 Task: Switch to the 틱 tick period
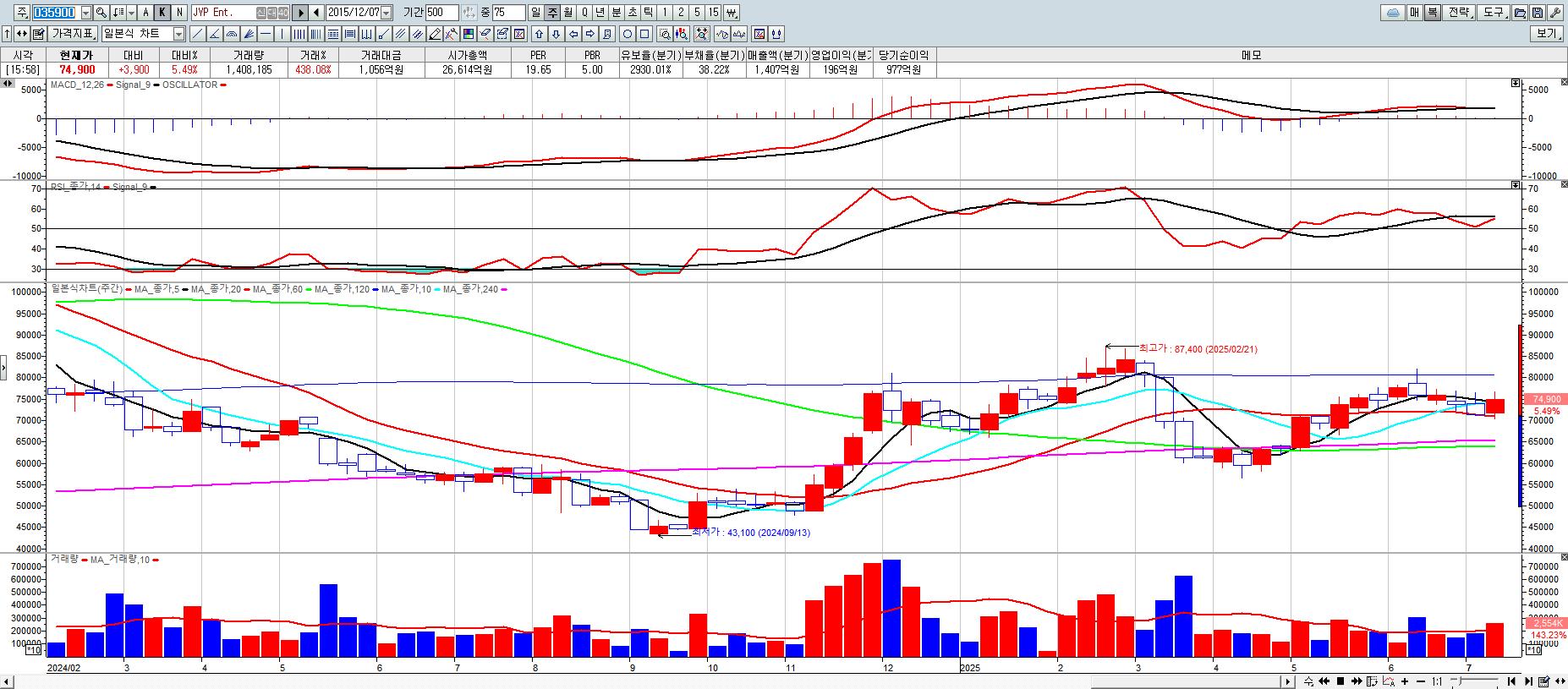[648, 13]
